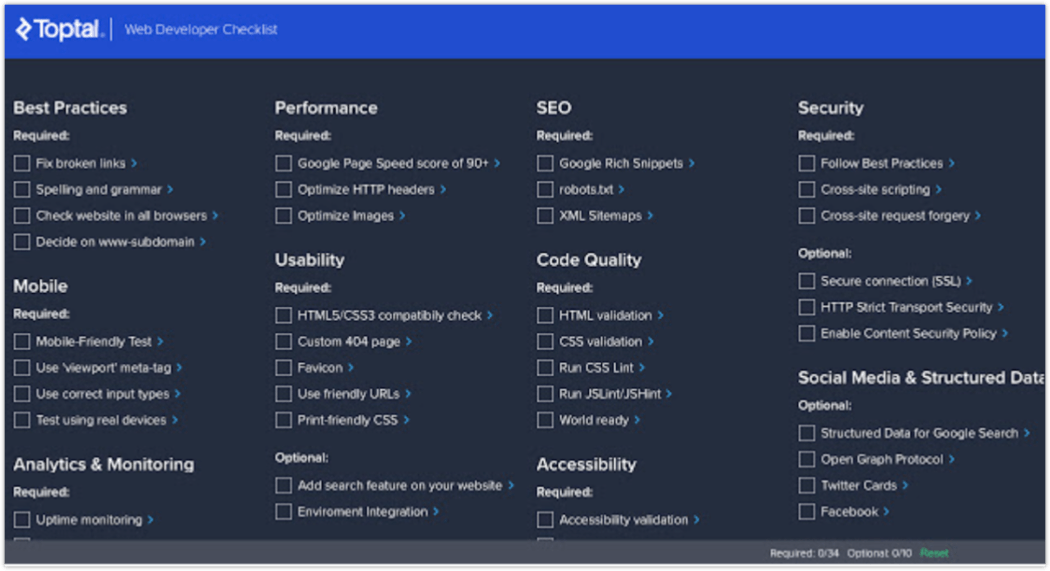Screen dimensions: 1050x571
Task: Check the World ready box
Action: [545, 420]
